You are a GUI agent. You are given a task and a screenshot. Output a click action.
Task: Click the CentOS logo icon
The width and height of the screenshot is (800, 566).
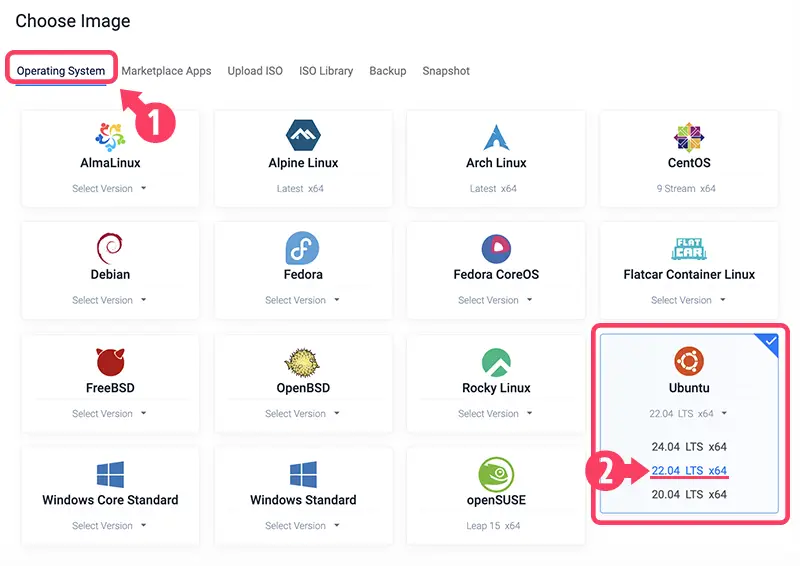689,137
